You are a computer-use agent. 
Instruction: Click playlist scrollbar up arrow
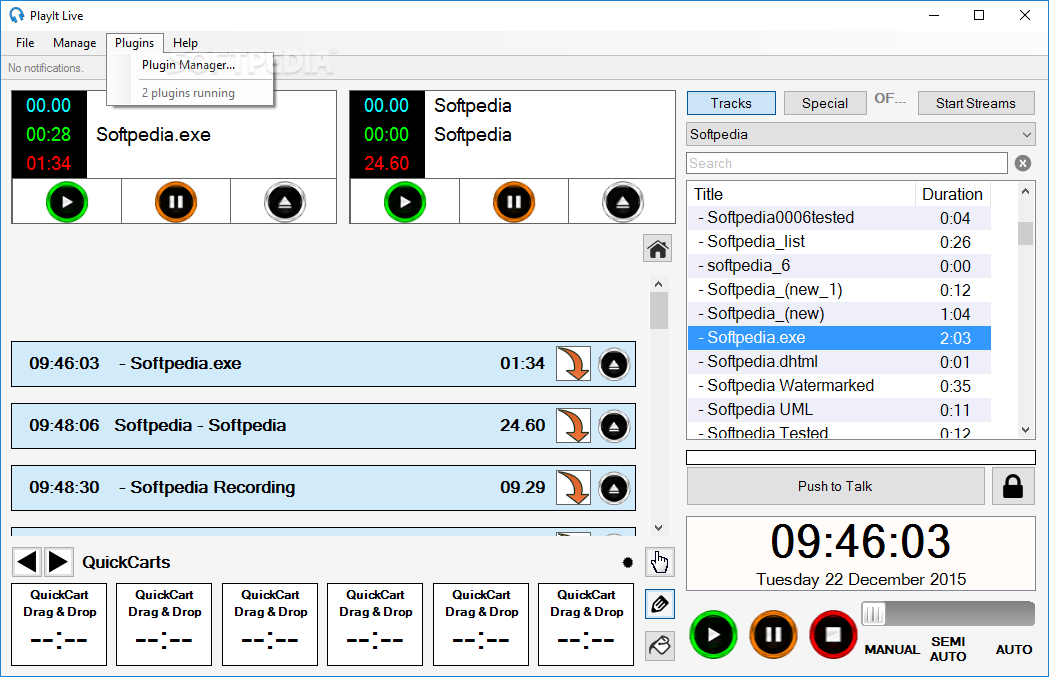[658, 284]
